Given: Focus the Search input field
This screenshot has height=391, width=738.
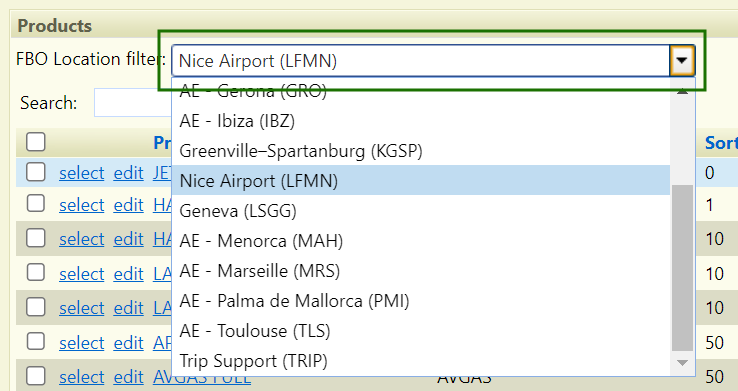Looking at the screenshot, I should coord(133,103).
